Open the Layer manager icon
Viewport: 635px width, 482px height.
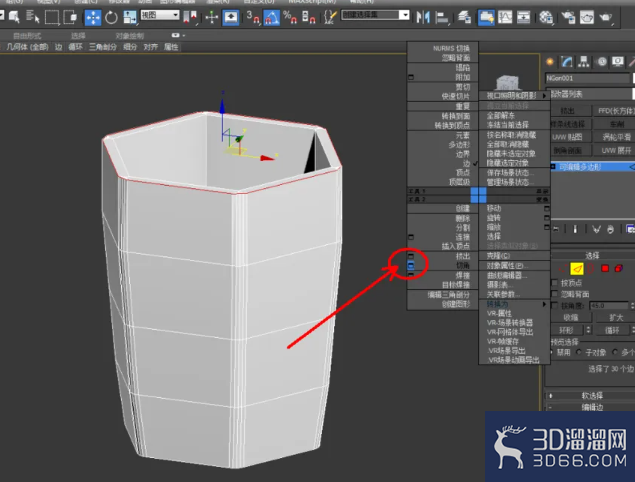465,17
